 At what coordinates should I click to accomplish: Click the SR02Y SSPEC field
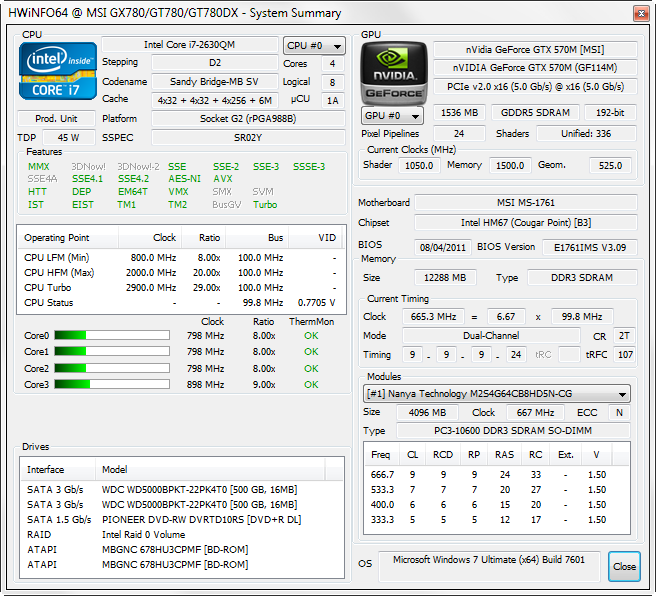[248, 138]
